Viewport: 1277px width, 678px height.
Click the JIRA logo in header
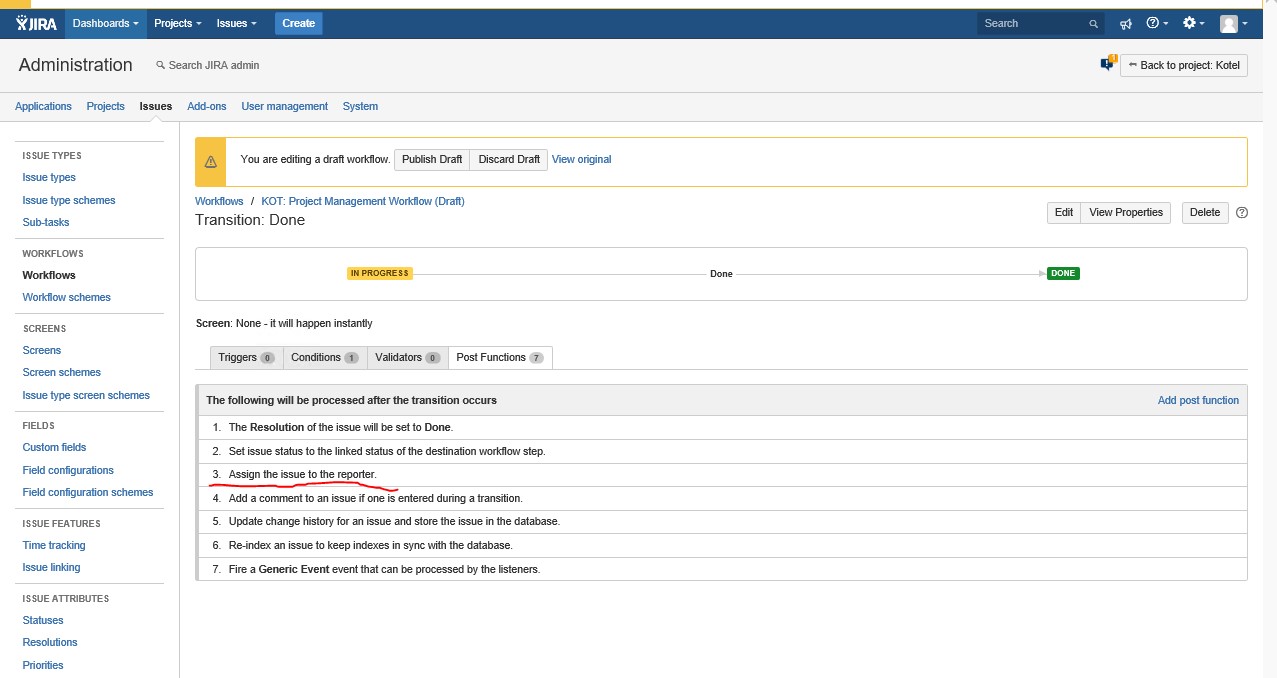[x=36, y=23]
